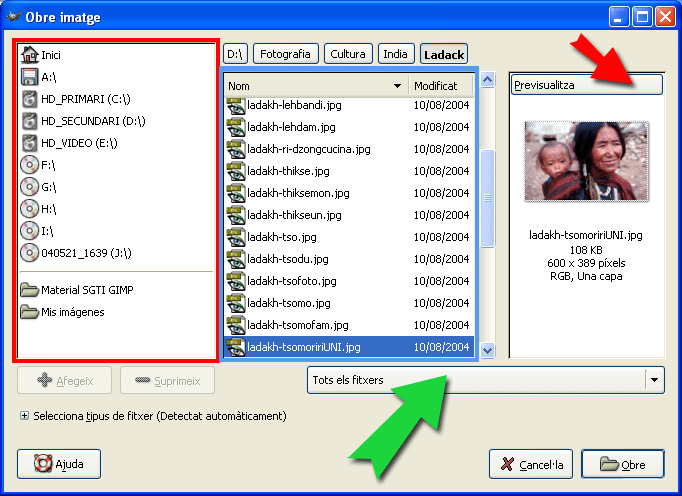This screenshot has height=496, width=682.
Task: Click the floppy drive A:\ icon
Action: click(x=30, y=77)
